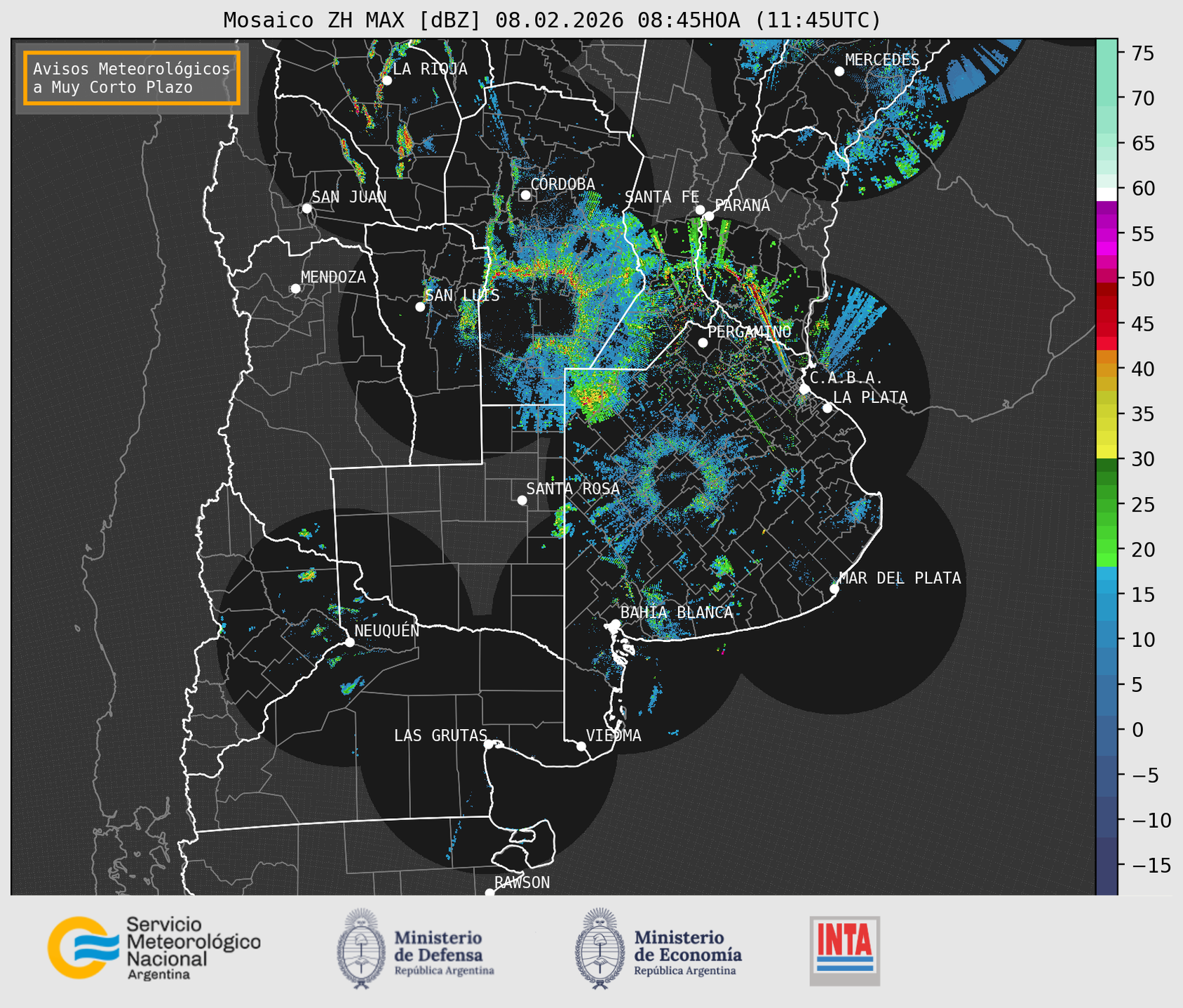Screen dimensions: 1183x1008
Task: Open the Avisos Meteorológicos a Muy Corto Plazo box
Action: [x=132, y=78]
